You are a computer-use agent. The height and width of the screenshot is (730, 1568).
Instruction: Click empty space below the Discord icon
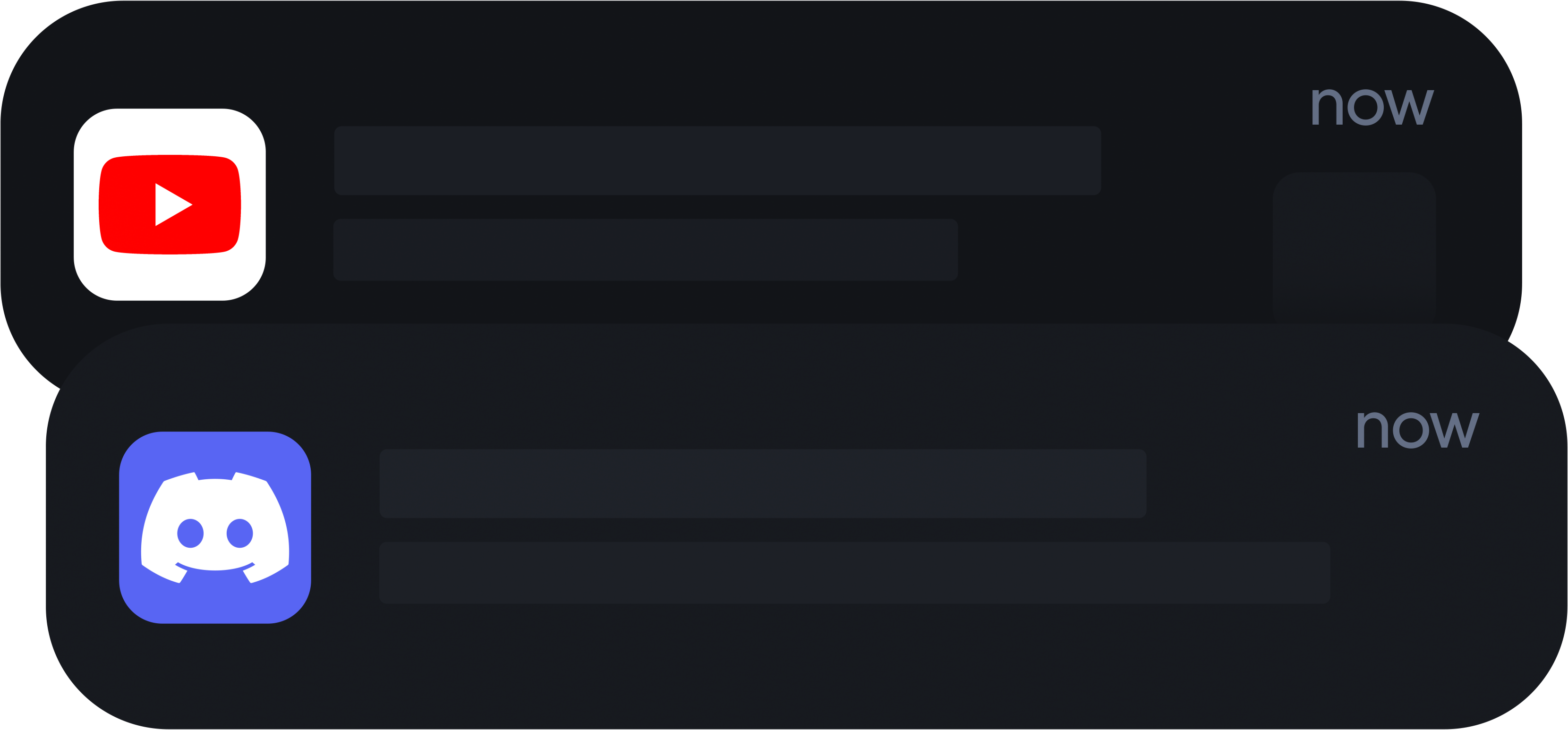pyautogui.click(x=215, y=675)
